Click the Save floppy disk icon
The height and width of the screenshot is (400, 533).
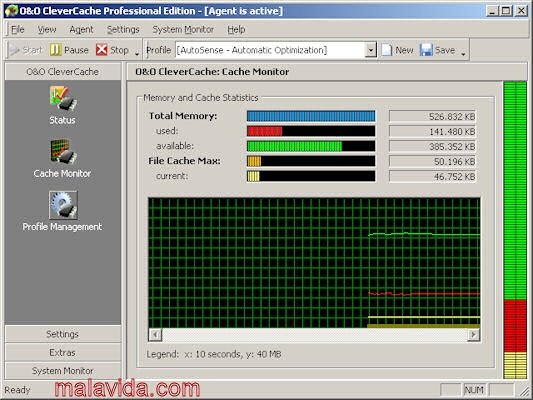pyautogui.click(x=426, y=50)
